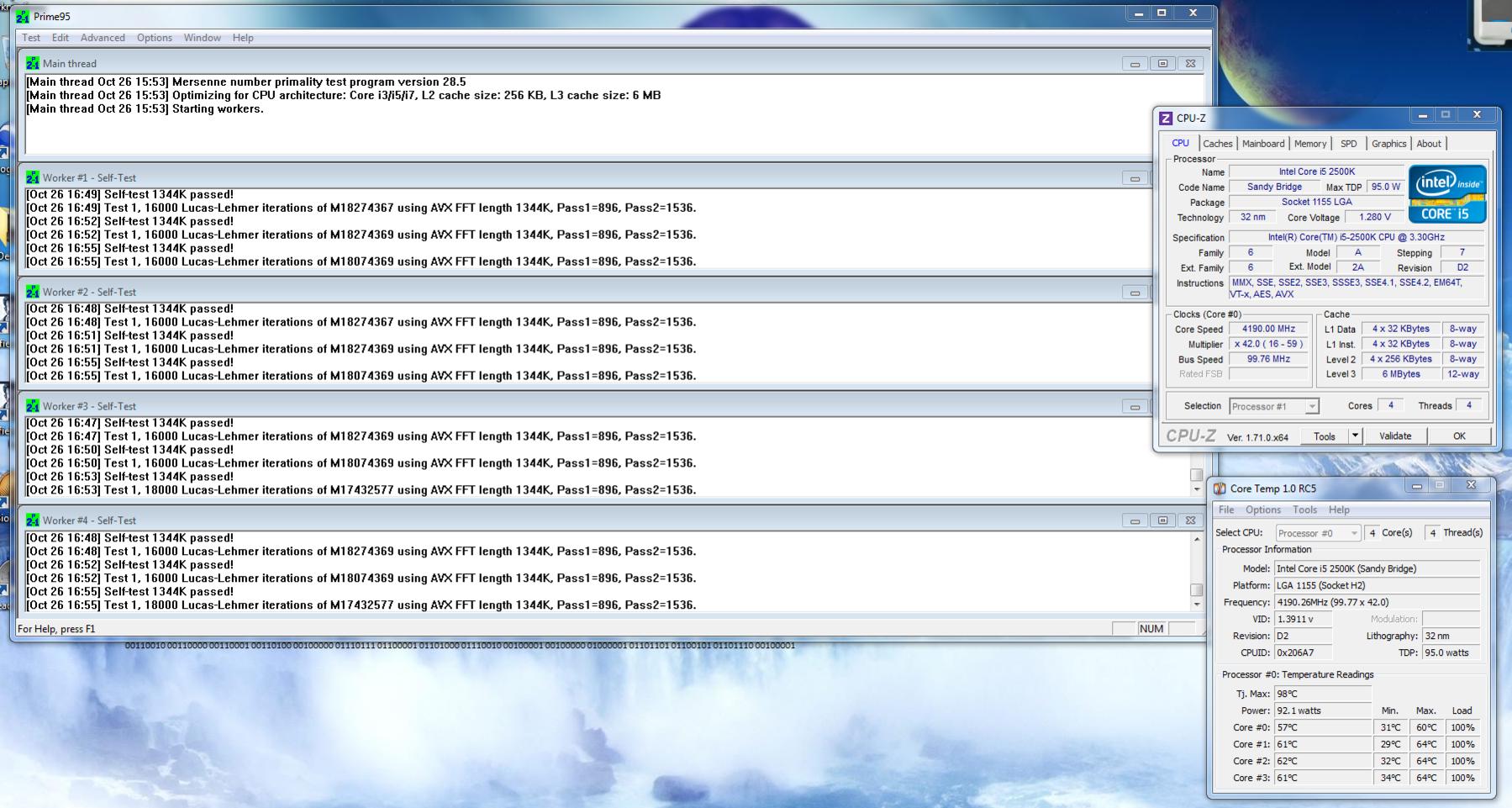Click the Intel Core i5 logo in CPU-Z
Screen dimensions: 1512x808
[x=1447, y=194]
